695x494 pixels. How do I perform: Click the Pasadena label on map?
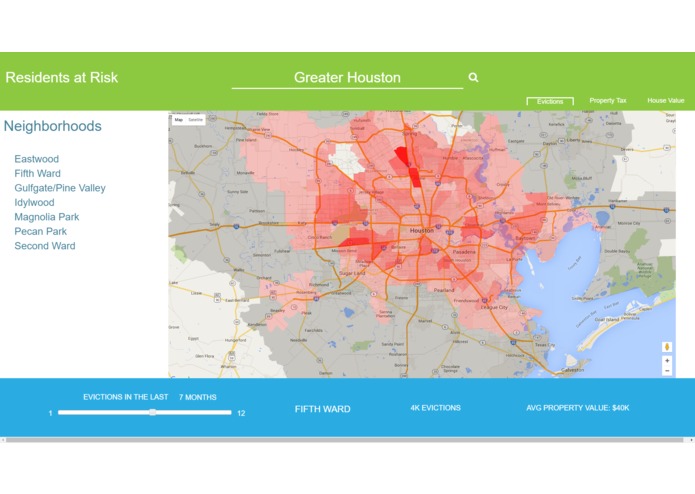pos(464,252)
